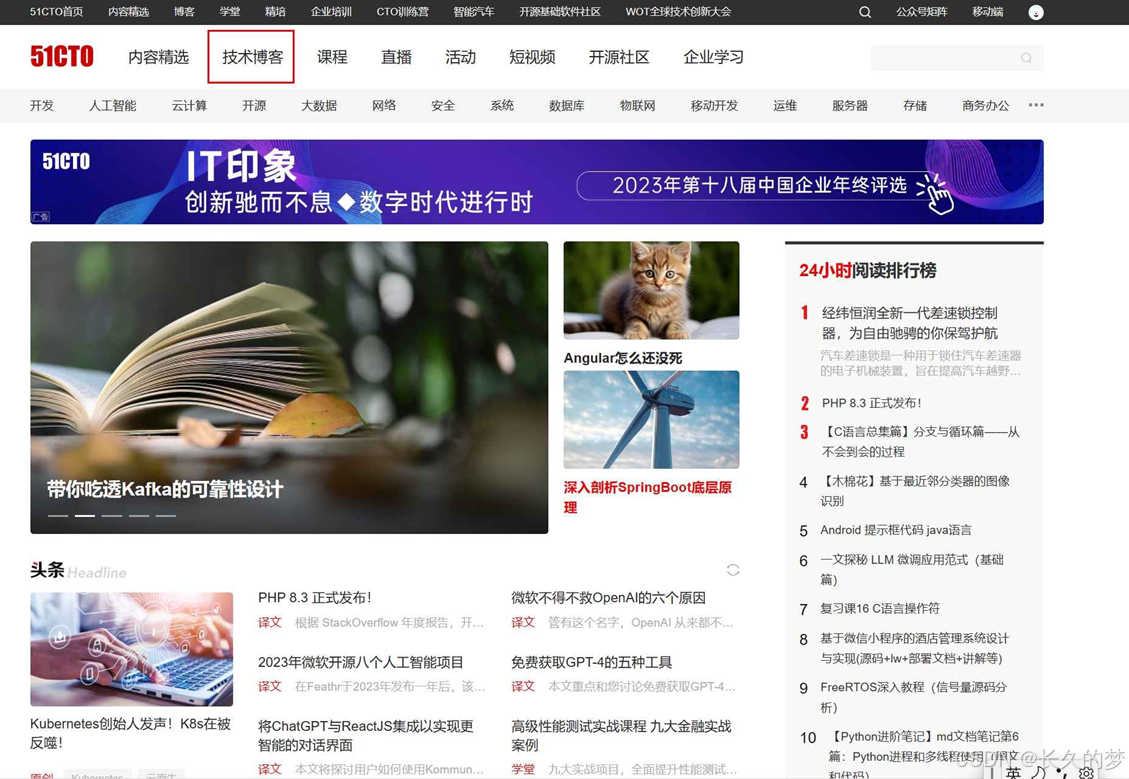
Task: Open rank 2 PHP 8.3 正式发布 in ranking list
Action: [x=871, y=403]
